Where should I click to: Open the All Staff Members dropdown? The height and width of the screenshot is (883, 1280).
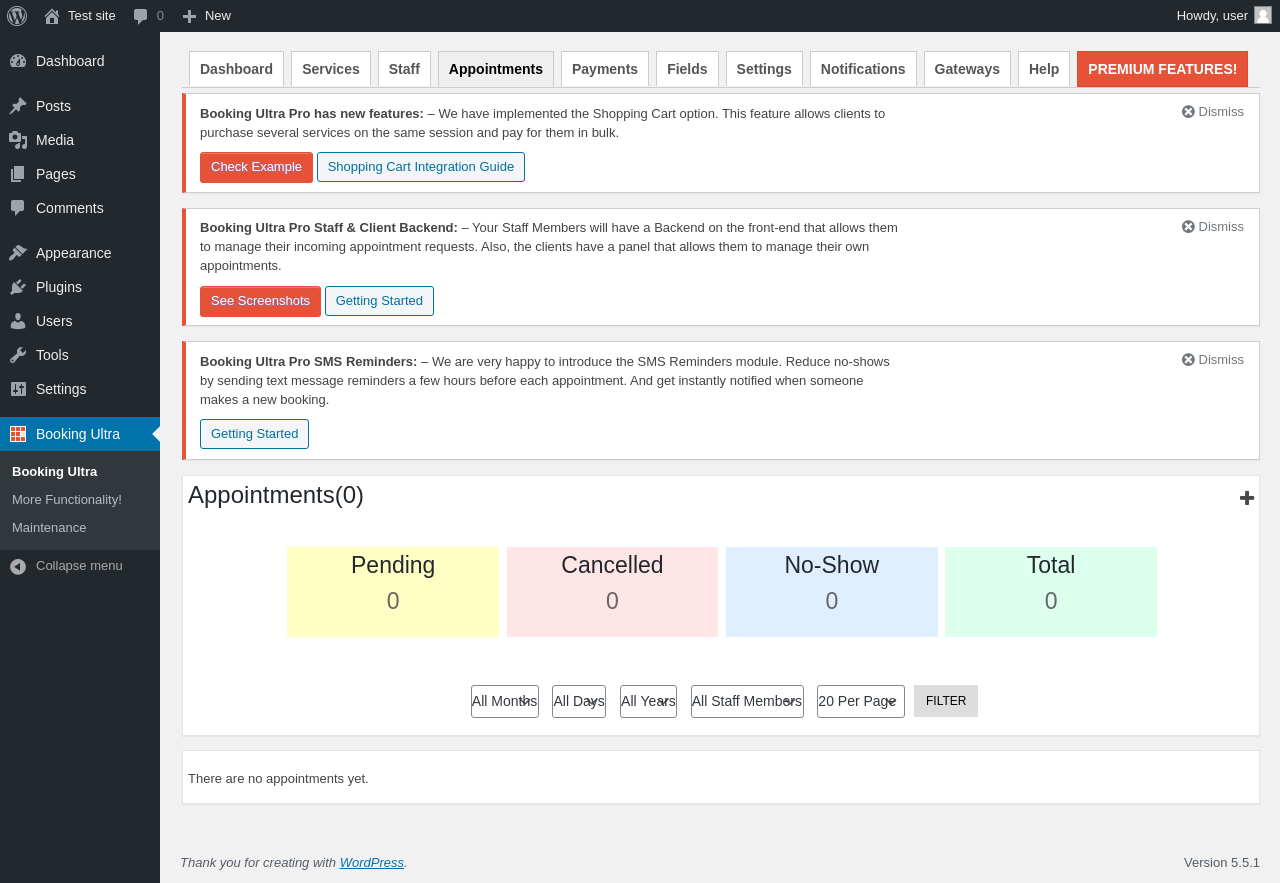pos(747,701)
